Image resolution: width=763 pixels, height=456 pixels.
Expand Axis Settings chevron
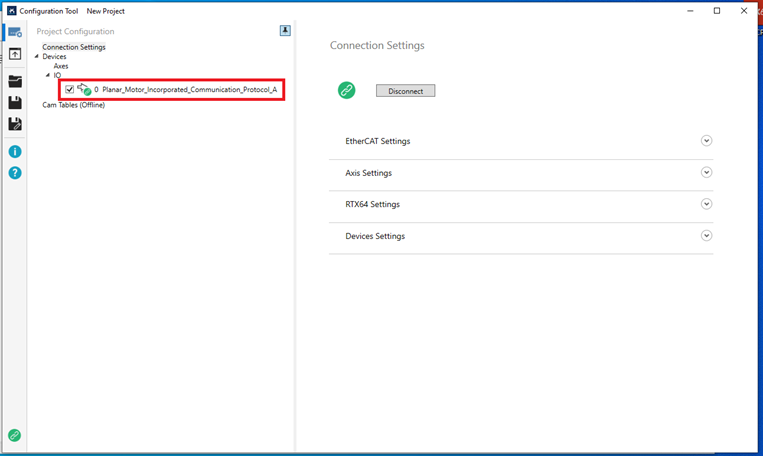click(706, 173)
